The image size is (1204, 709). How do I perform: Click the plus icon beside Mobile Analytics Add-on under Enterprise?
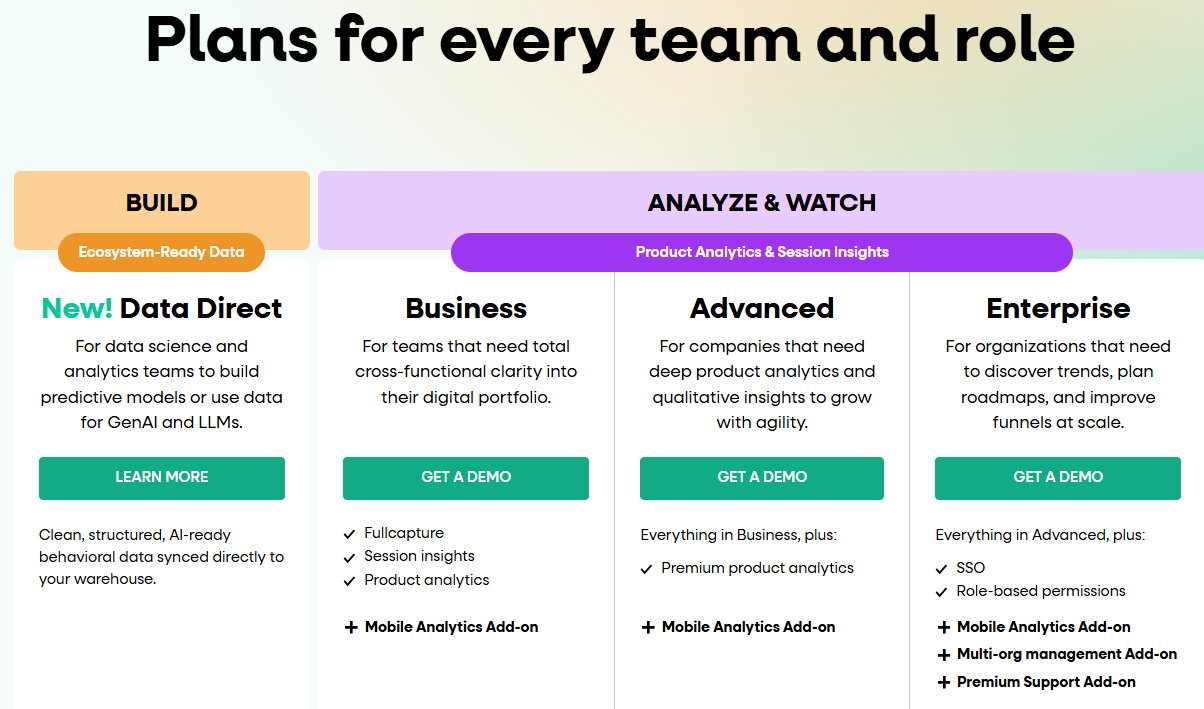click(x=944, y=627)
